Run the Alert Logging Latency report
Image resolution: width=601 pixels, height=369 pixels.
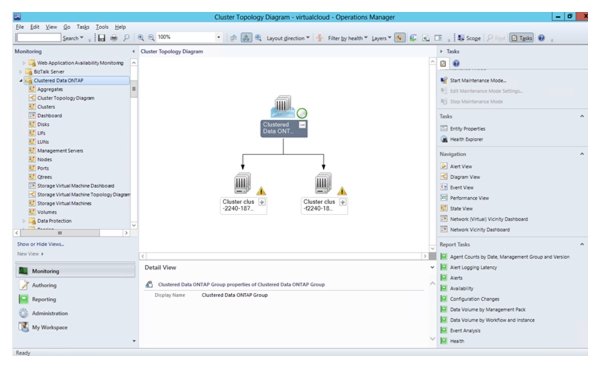(x=473, y=267)
